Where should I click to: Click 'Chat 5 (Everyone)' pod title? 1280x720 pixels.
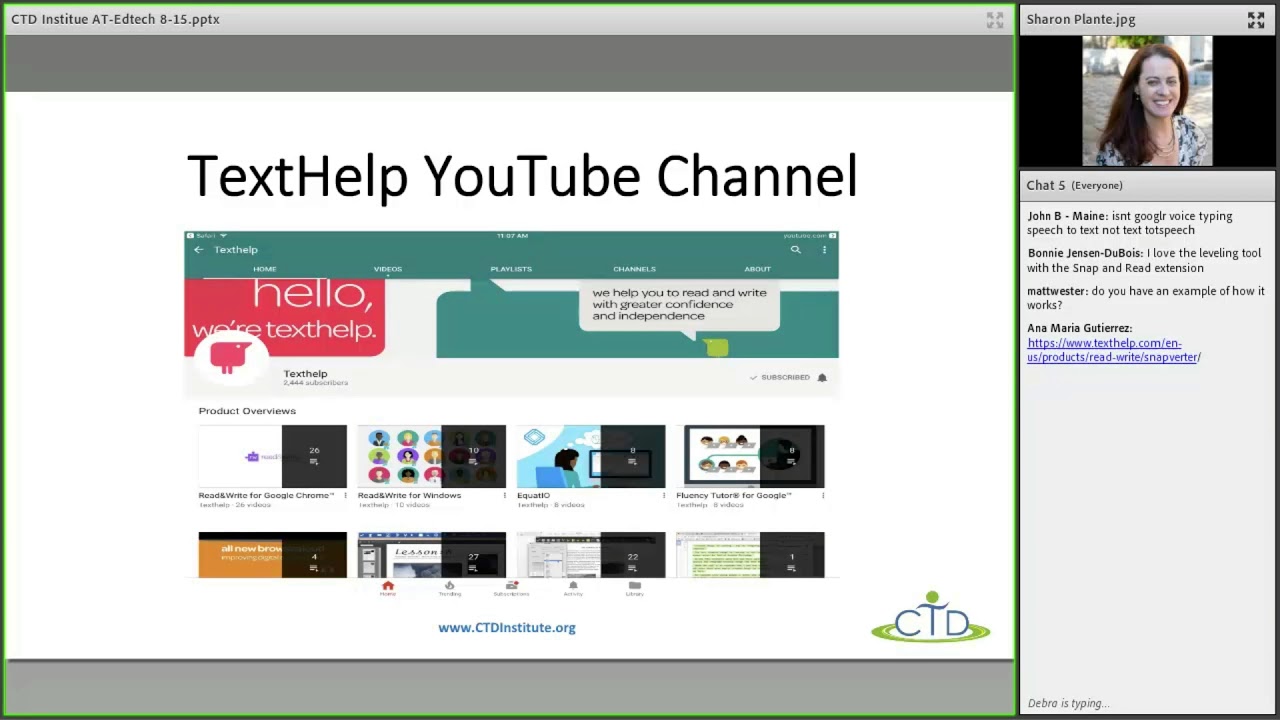pos(1075,185)
